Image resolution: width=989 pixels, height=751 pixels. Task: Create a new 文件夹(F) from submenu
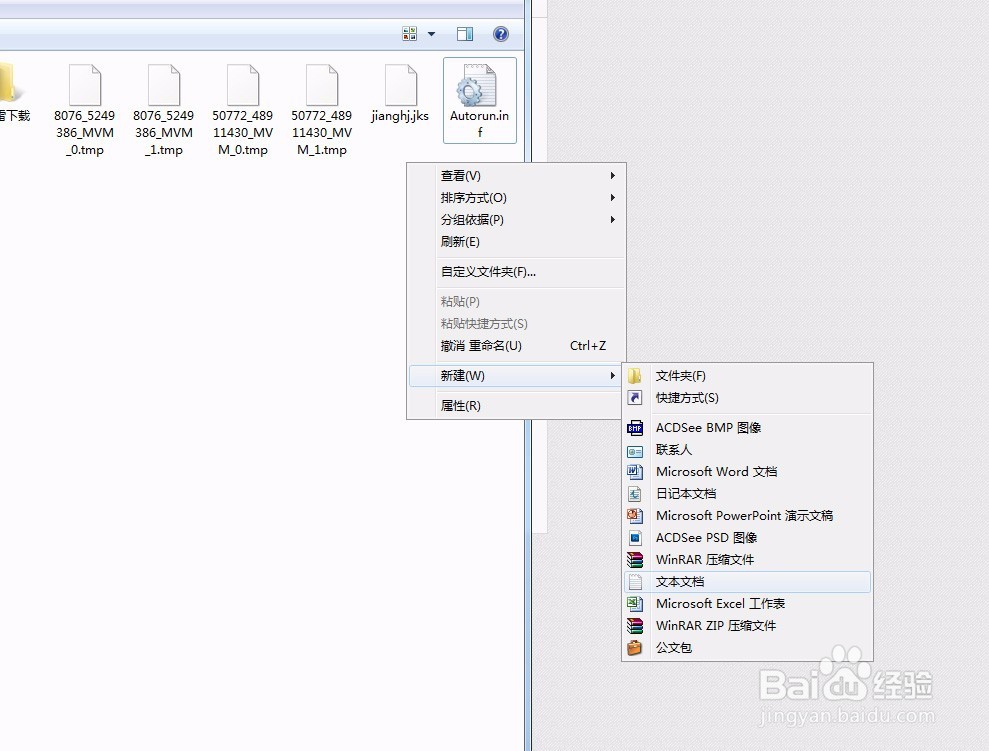coord(747,376)
